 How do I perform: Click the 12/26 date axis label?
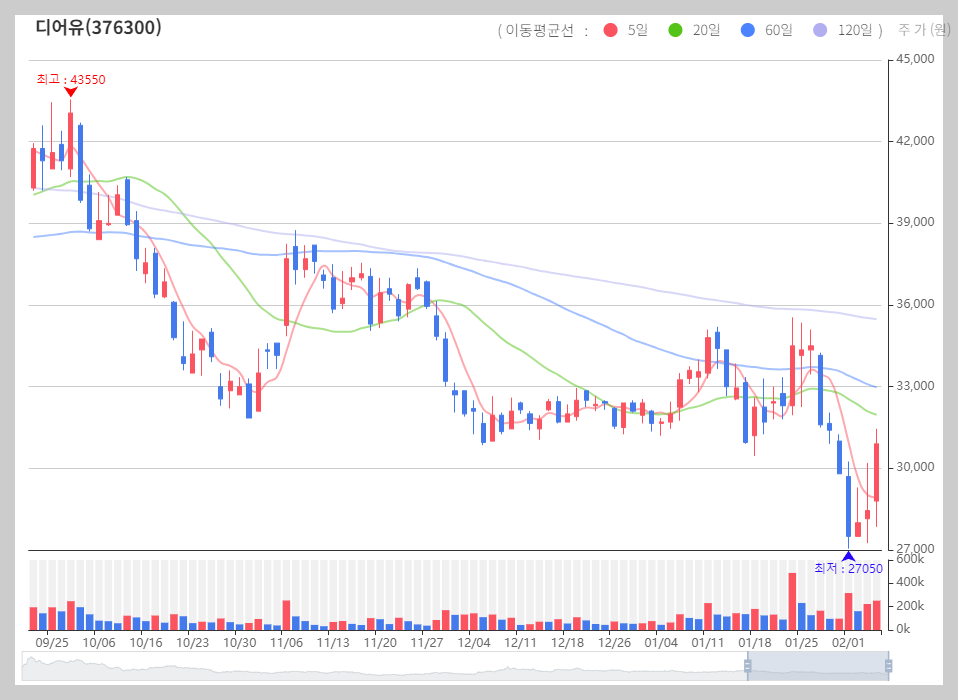615,642
